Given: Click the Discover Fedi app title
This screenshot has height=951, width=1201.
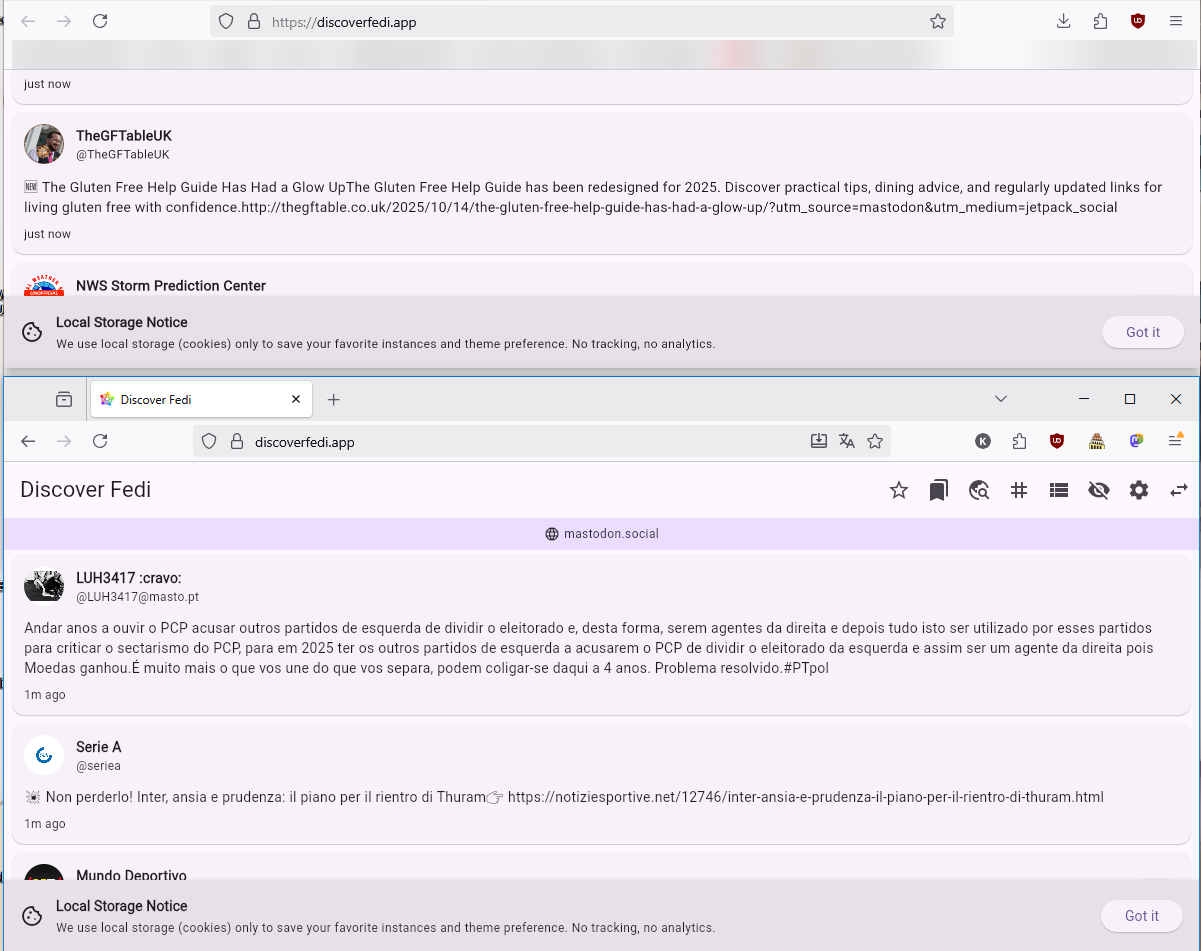Looking at the screenshot, I should pos(86,490).
